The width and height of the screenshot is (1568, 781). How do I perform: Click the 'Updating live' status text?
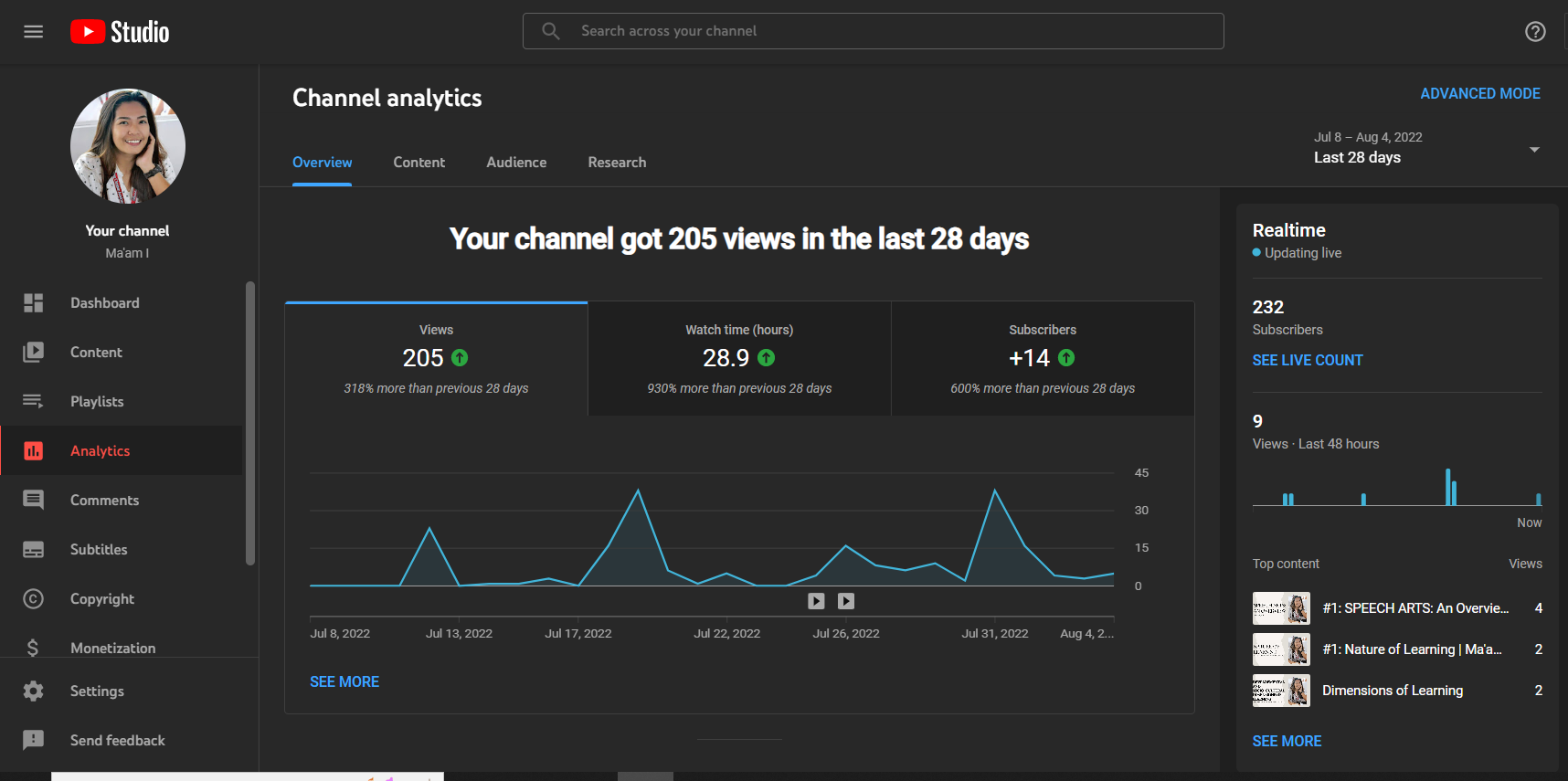(1303, 253)
